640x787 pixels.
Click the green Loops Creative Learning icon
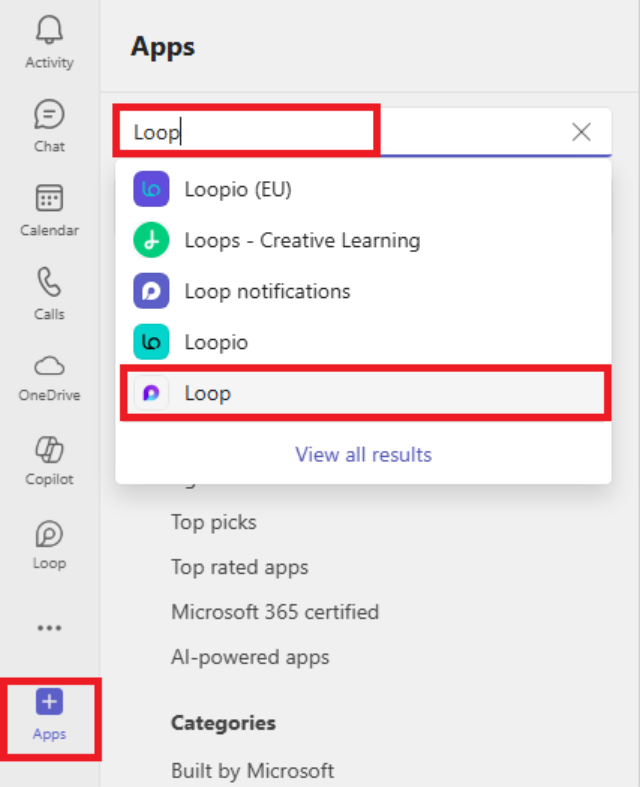pos(151,240)
